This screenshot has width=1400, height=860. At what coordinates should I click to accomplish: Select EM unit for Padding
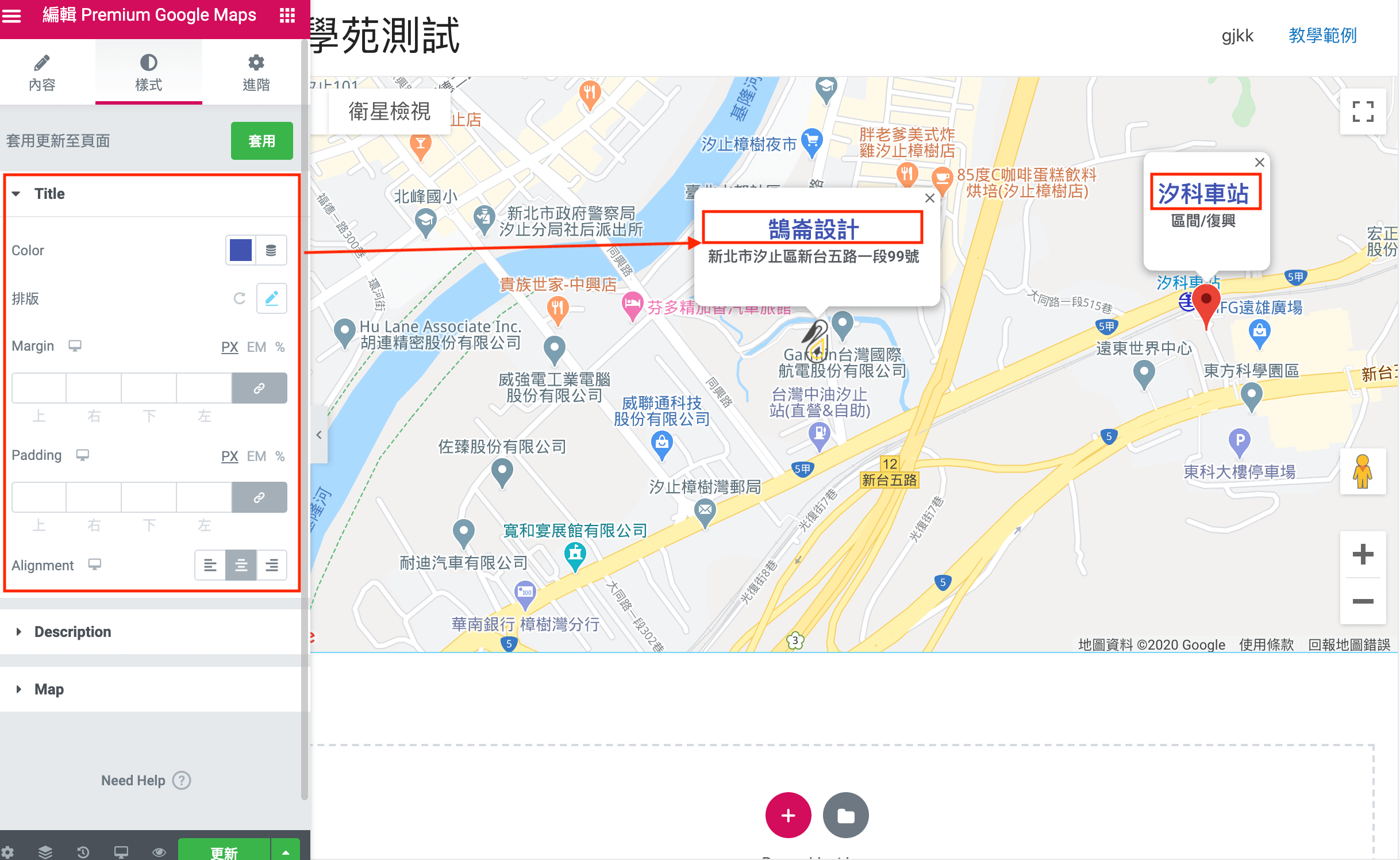click(256, 456)
